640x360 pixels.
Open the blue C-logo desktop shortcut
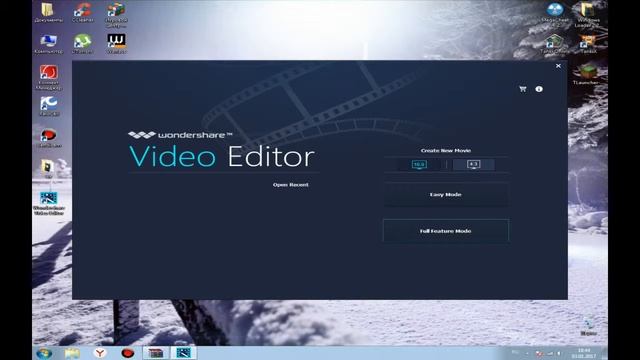pyautogui.click(x=49, y=107)
